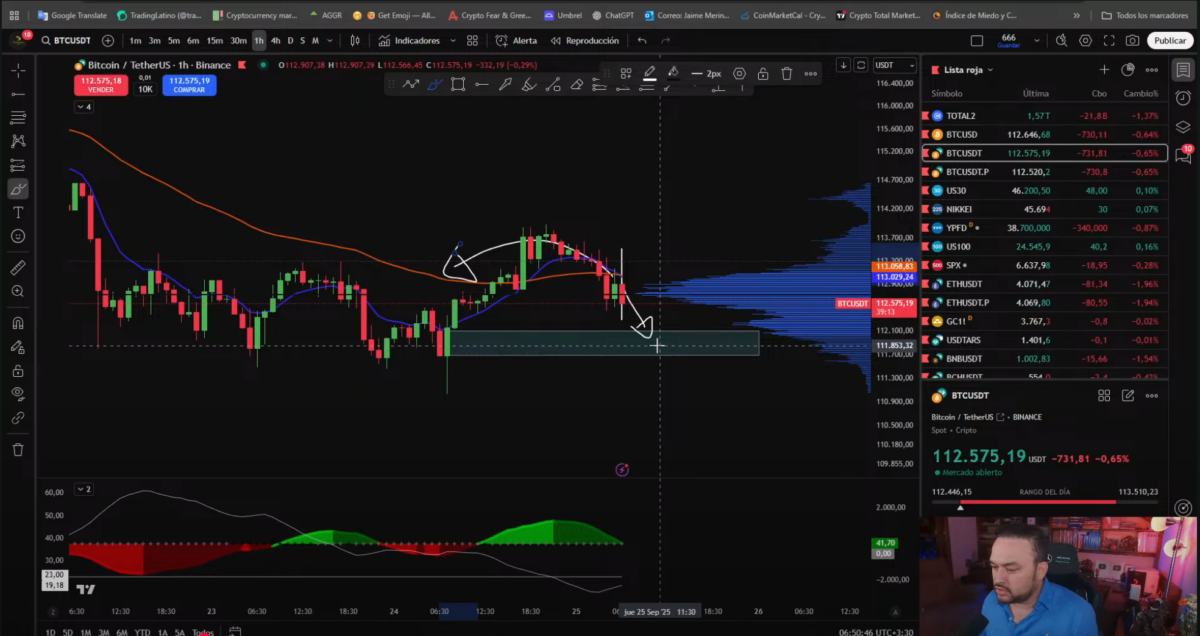Switch to the 4h timeframe
Image resolution: width=1200 pixels, height=636 pixels.
click(x=275, y=41)
